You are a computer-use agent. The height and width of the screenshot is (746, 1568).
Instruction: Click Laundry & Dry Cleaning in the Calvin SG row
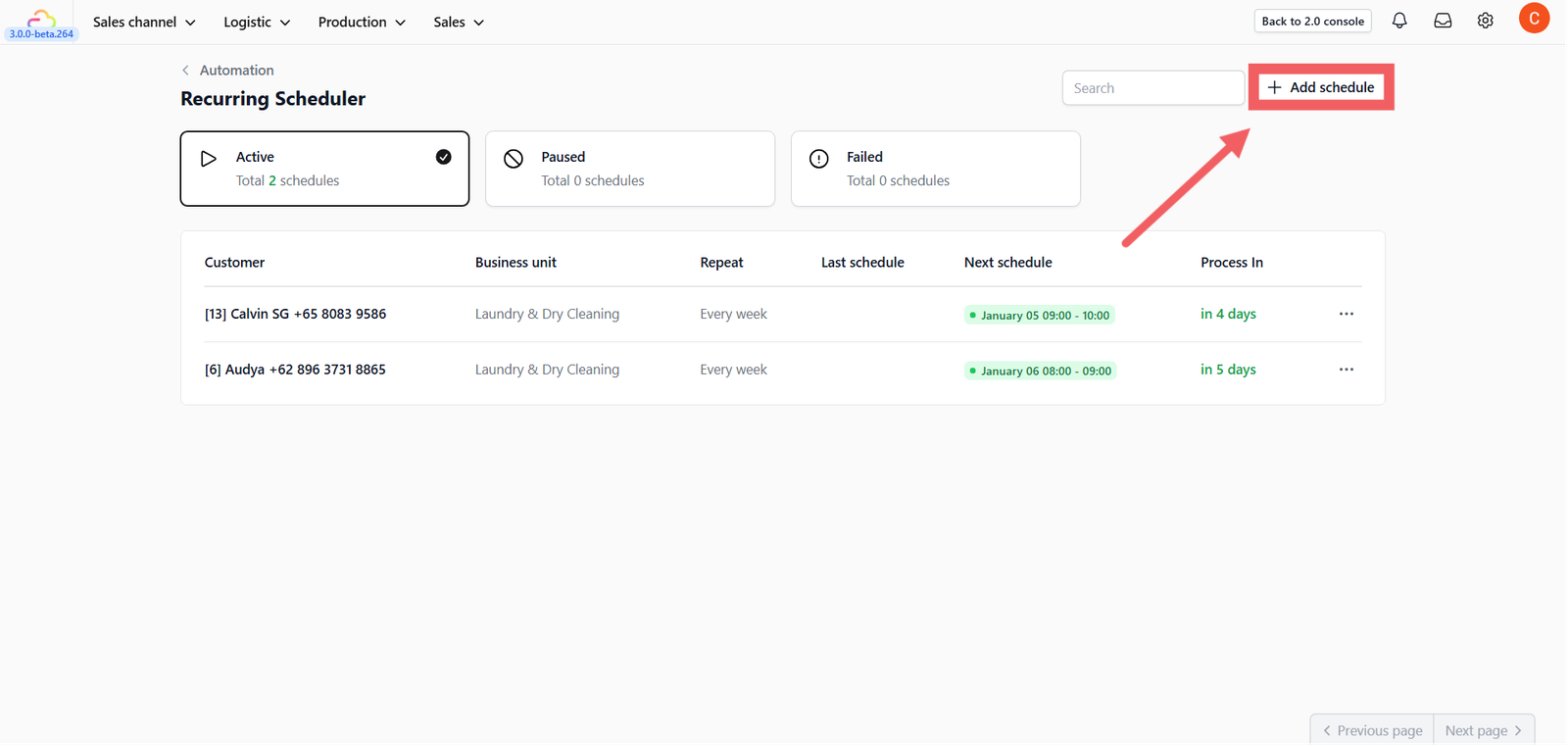coord(547,315)
